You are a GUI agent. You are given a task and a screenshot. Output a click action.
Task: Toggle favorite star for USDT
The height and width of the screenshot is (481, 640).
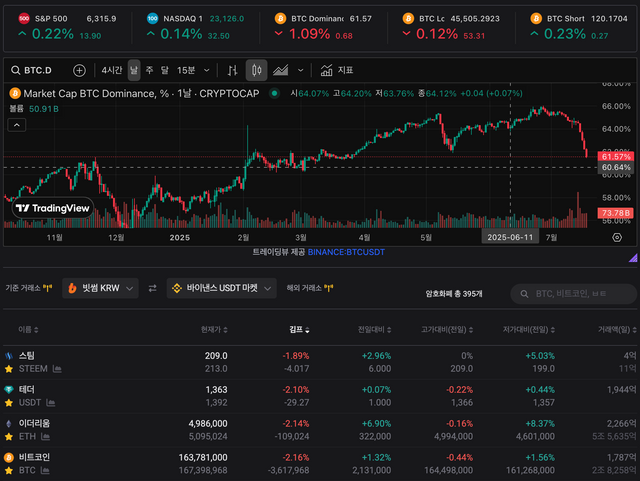[x=9, y=403]
